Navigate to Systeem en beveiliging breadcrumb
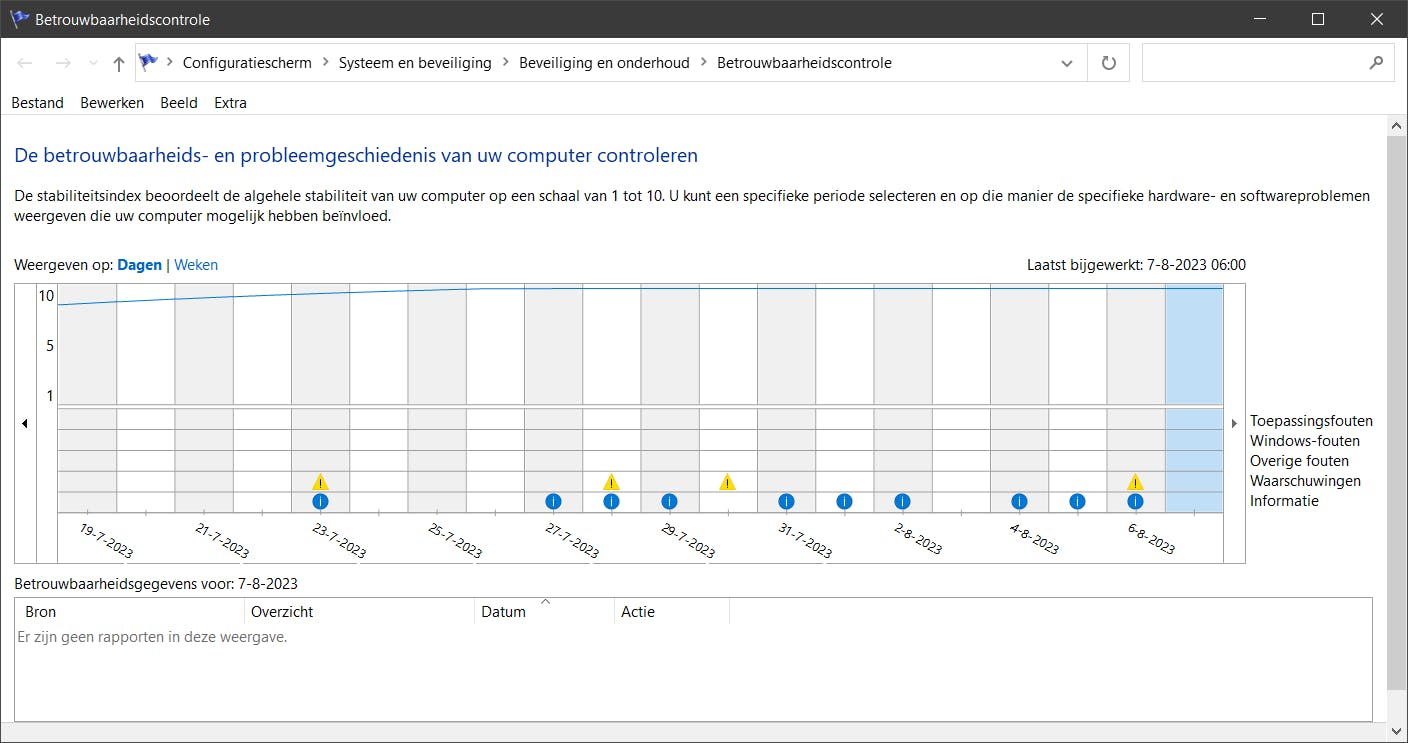 415,63
